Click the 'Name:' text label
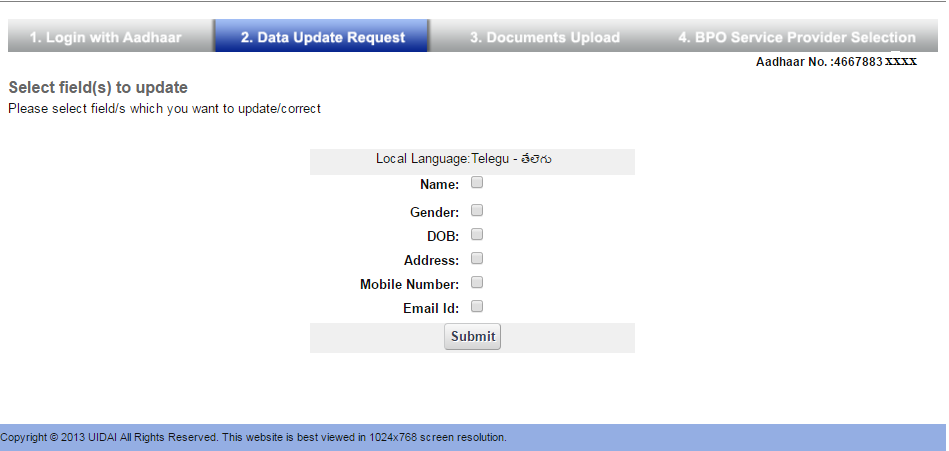Image resolution: width=949 pixels, height=451 pixels. (x=439, y=185)
